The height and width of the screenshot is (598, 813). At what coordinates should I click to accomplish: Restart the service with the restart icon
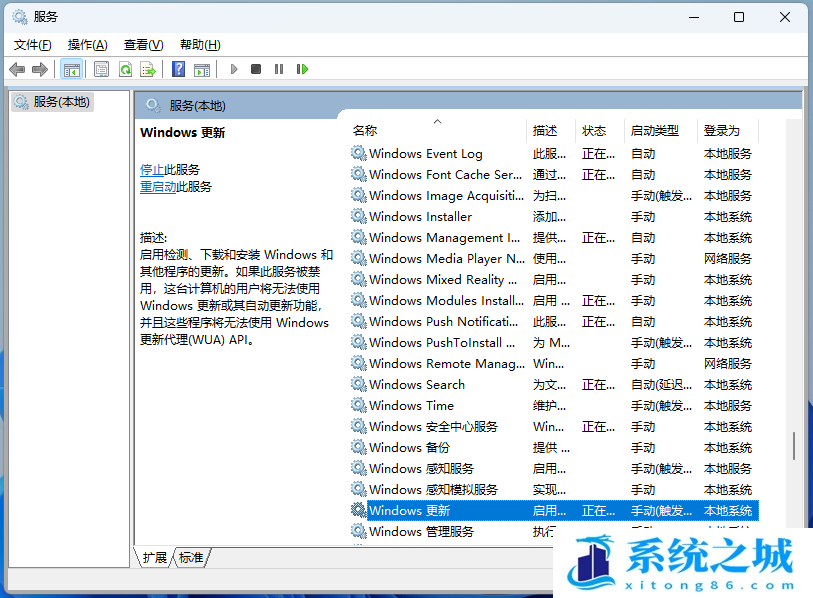click(x=302, y=69)
